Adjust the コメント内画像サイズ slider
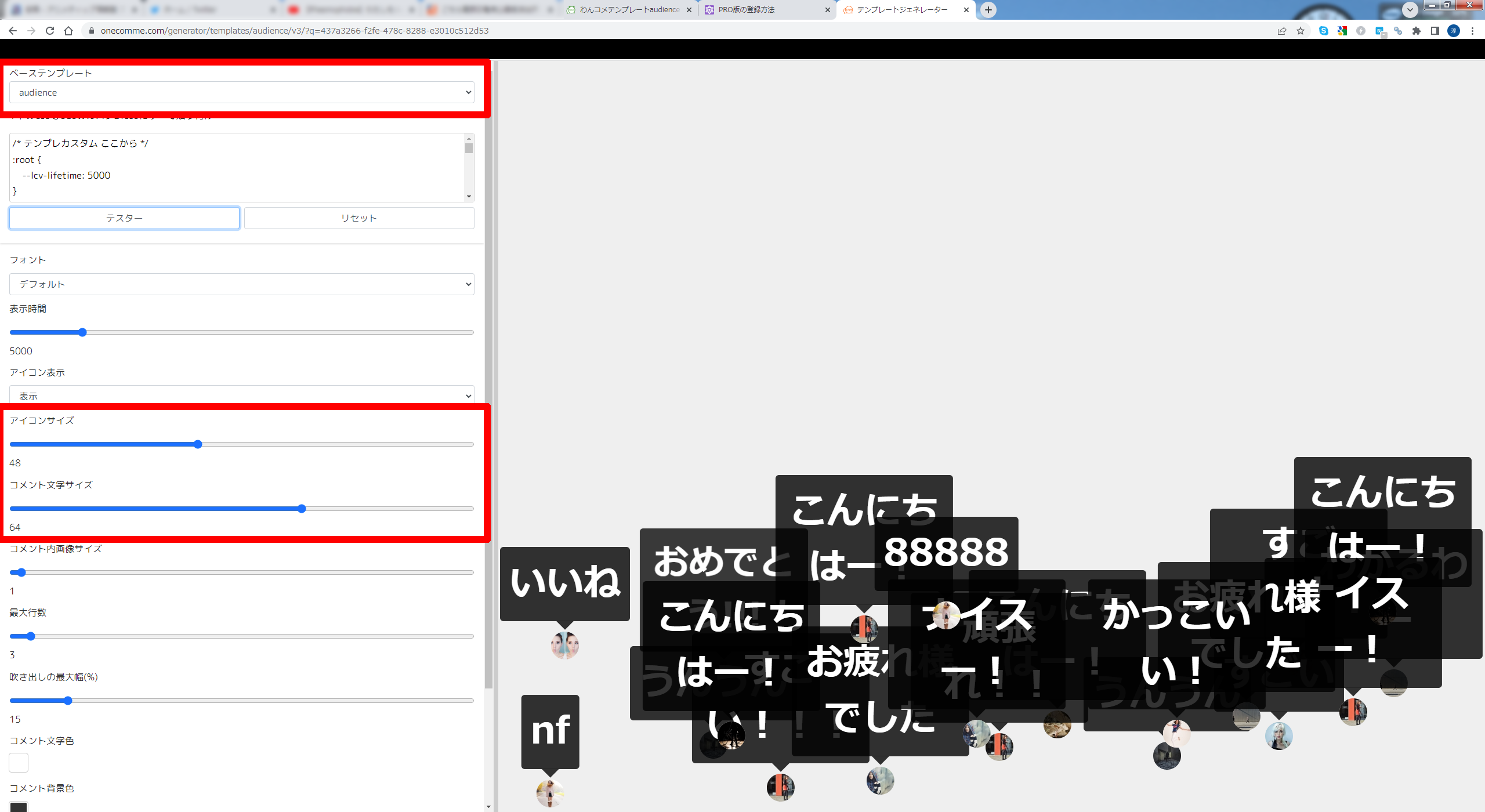Viewport: 1485px width, 812px height. point(241,572)
